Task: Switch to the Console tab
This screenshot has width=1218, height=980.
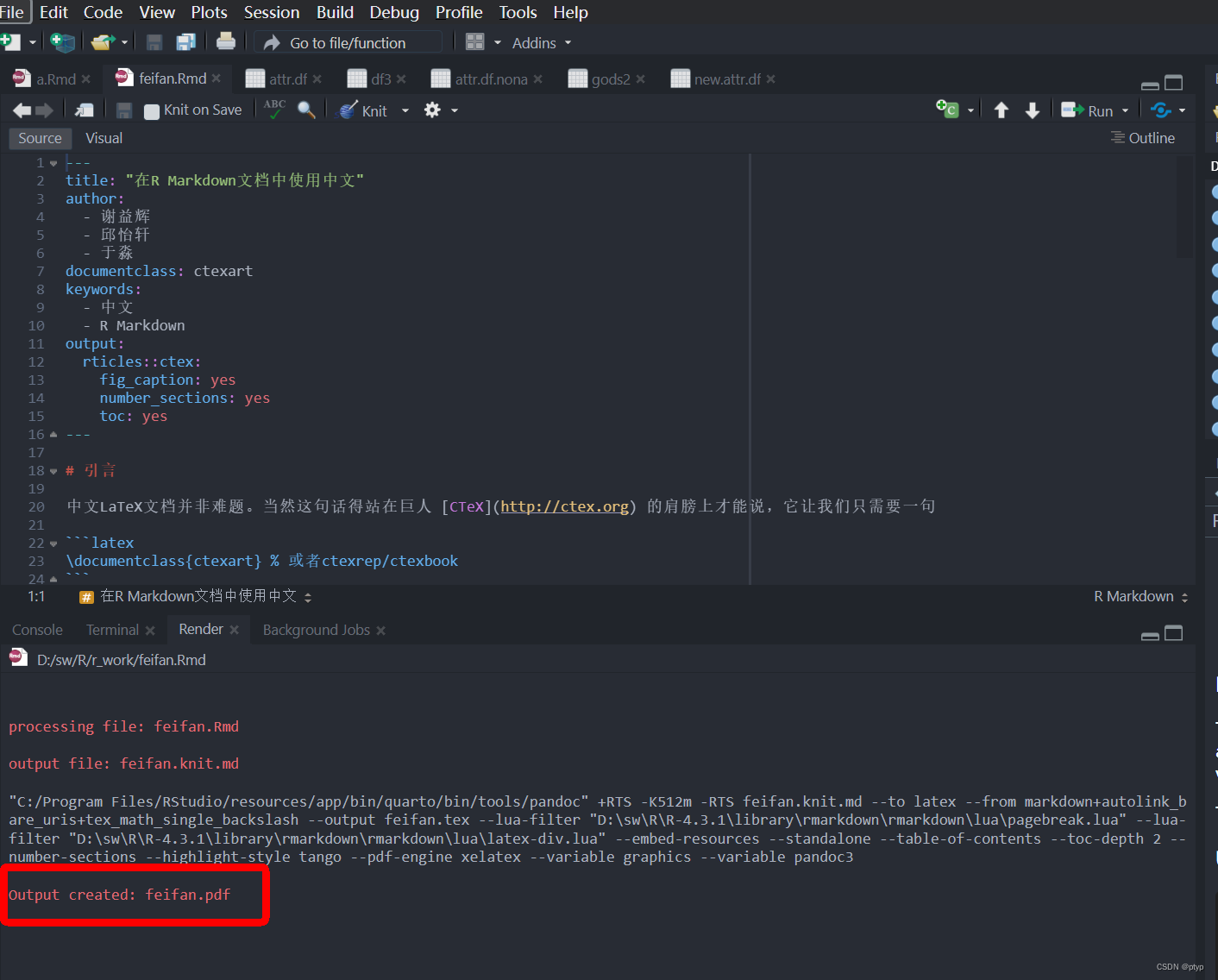Action: click(37, 630)
